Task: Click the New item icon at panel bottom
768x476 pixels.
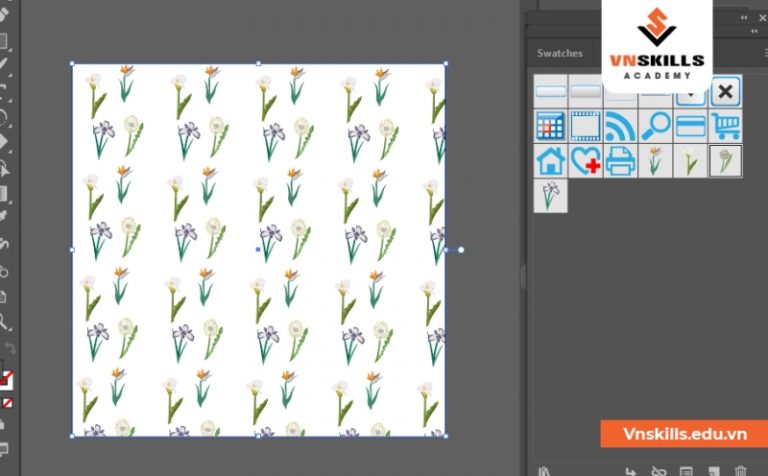Action: point(714,472)
